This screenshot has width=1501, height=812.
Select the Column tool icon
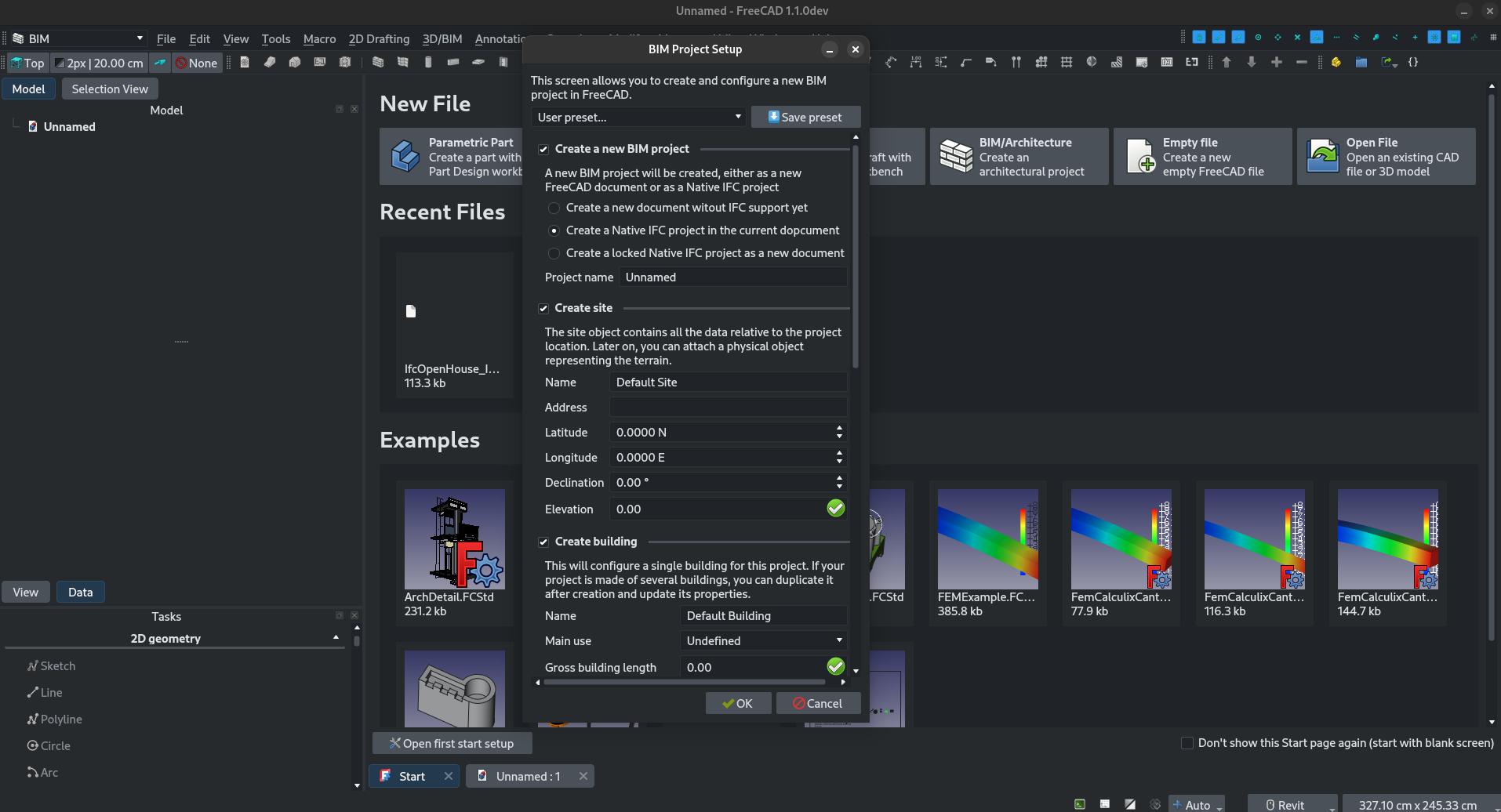click(428, 63)
